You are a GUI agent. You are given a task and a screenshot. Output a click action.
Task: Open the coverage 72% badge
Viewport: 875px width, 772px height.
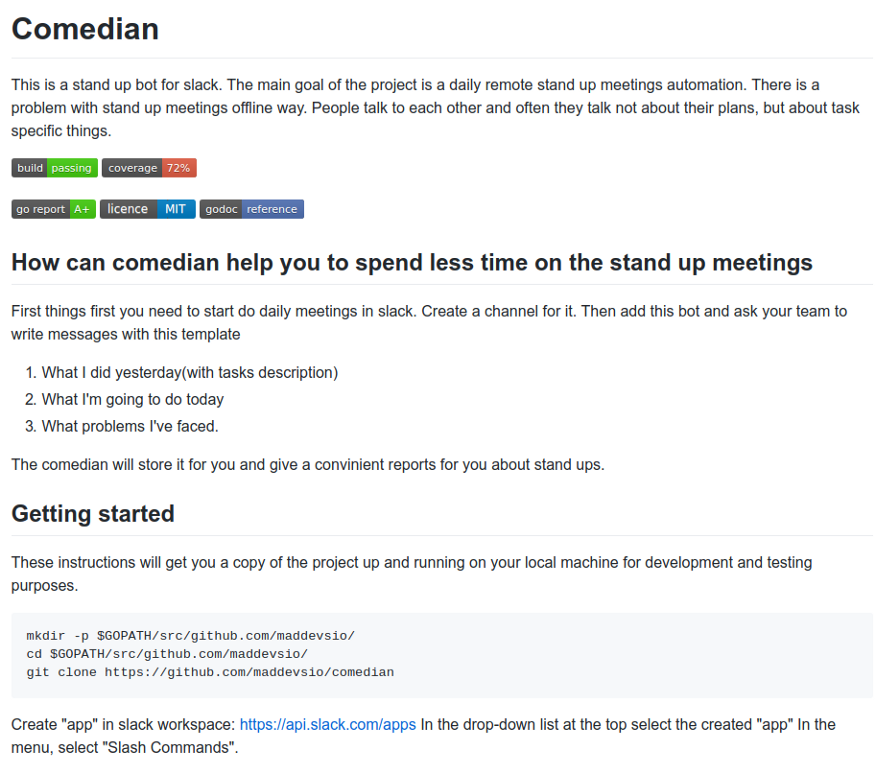(x=149, y=168)
